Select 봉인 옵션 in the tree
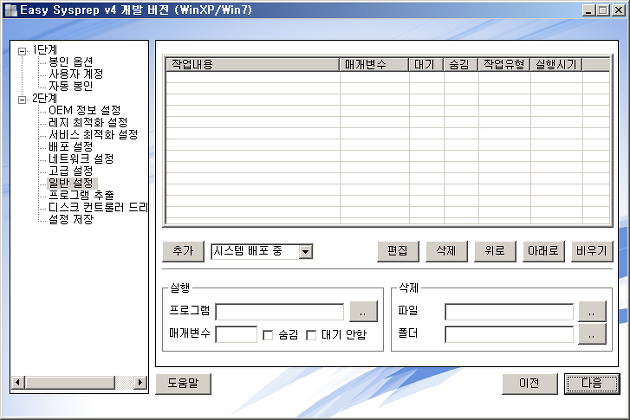The height and width of the screenshot is (420, 630). tap(71, 61)
